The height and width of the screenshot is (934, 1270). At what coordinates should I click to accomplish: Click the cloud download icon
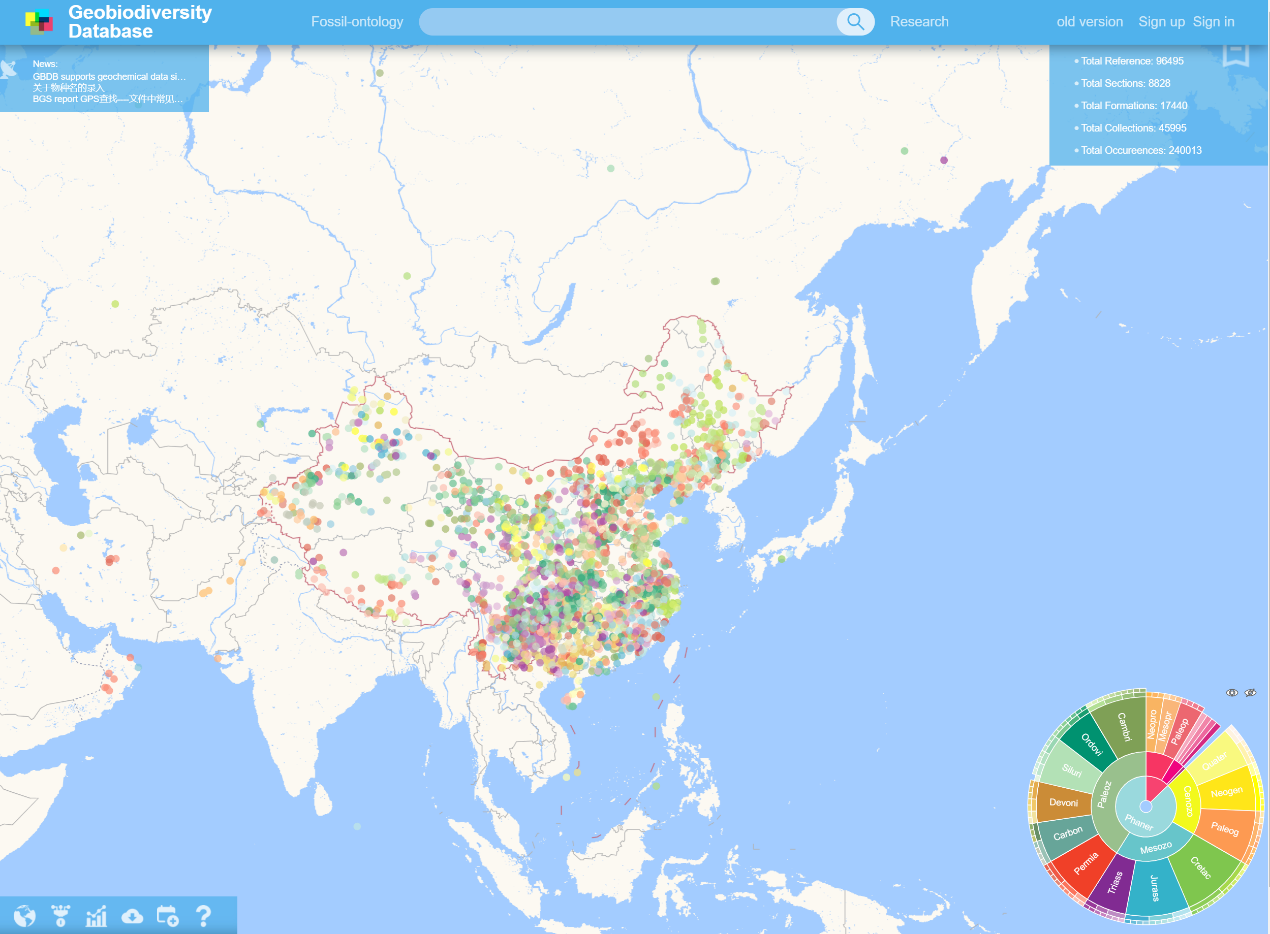pos(132,915)
